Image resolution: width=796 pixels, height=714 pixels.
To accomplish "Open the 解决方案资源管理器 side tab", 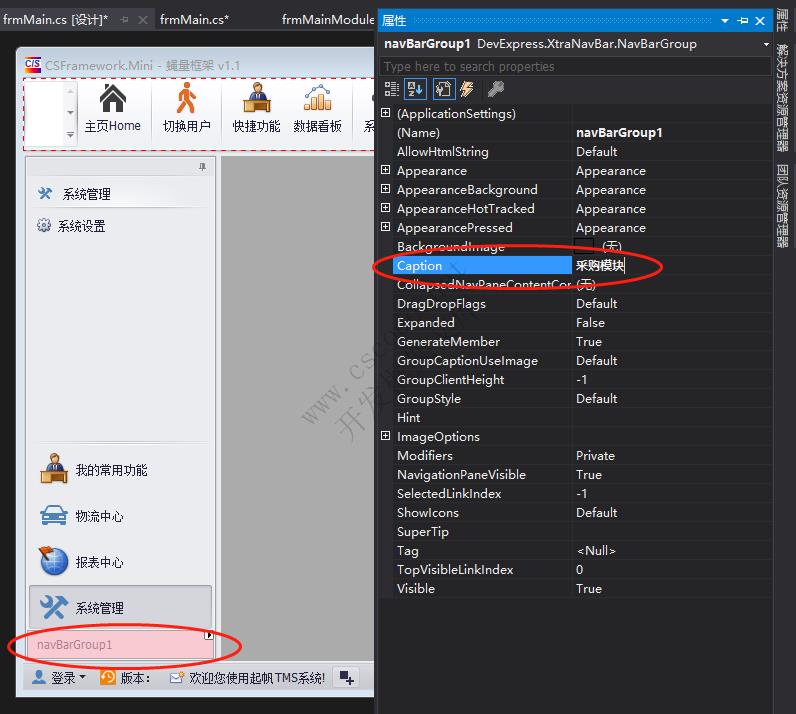I will click(x=783, y=98).
